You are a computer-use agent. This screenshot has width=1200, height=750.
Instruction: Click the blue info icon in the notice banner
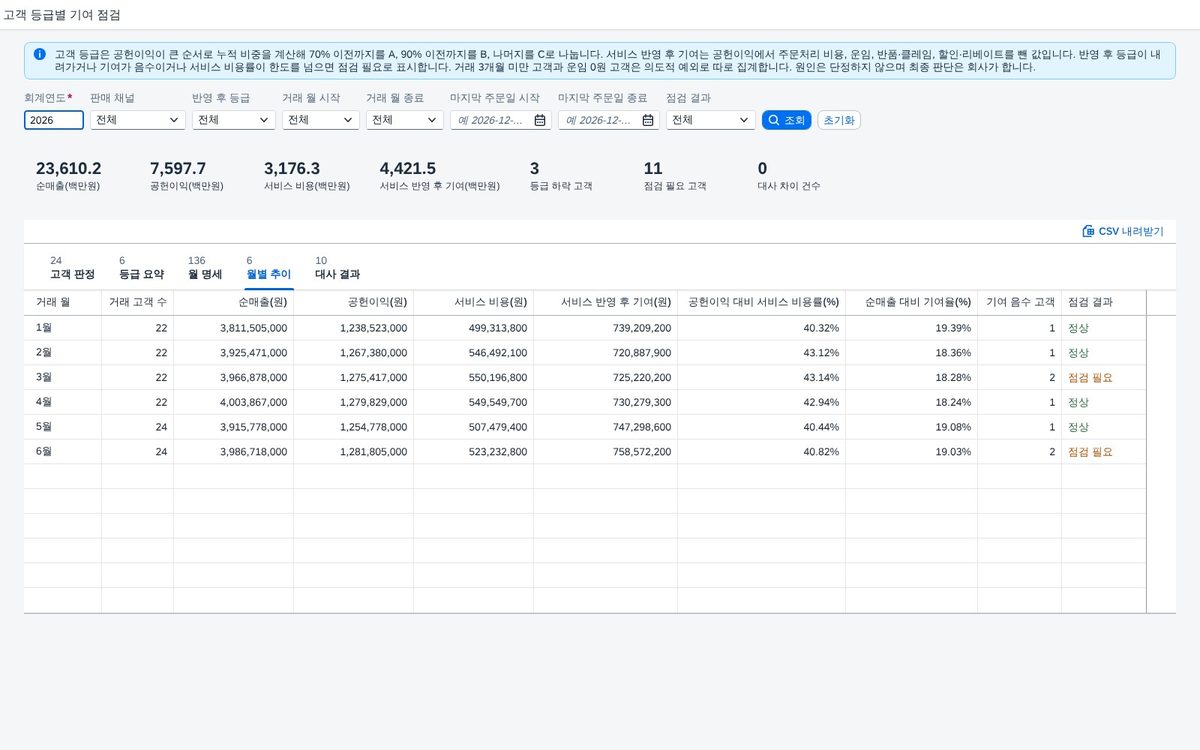click(39, 54)
